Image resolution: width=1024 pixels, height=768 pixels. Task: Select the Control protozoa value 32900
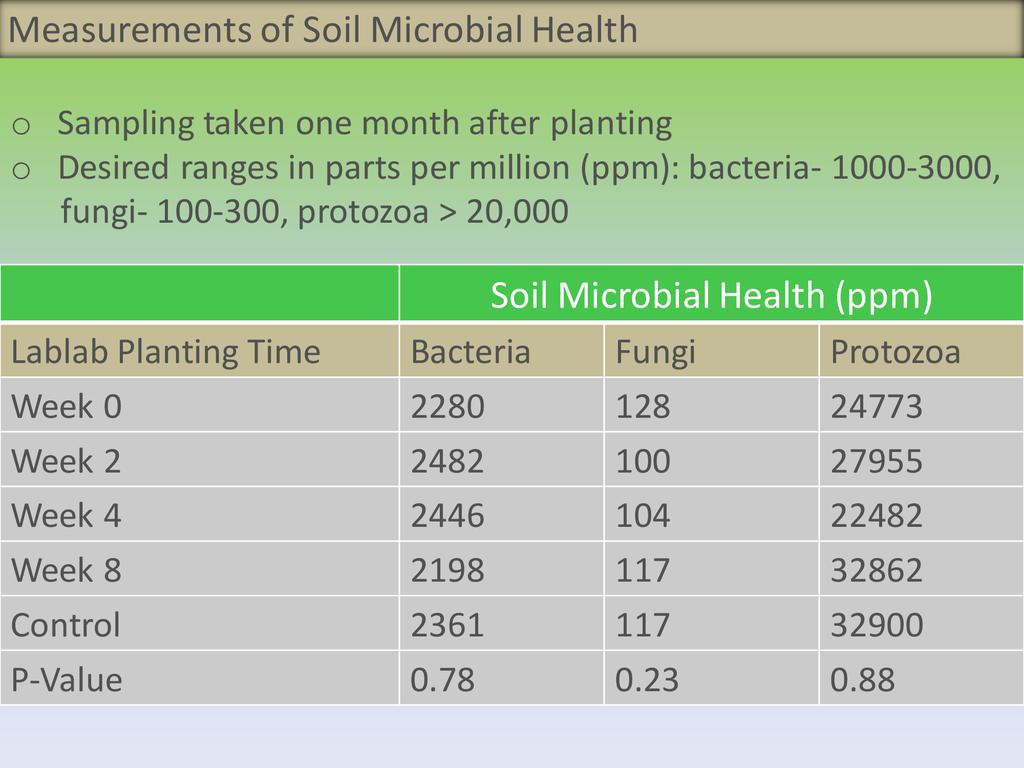(877, 625)
